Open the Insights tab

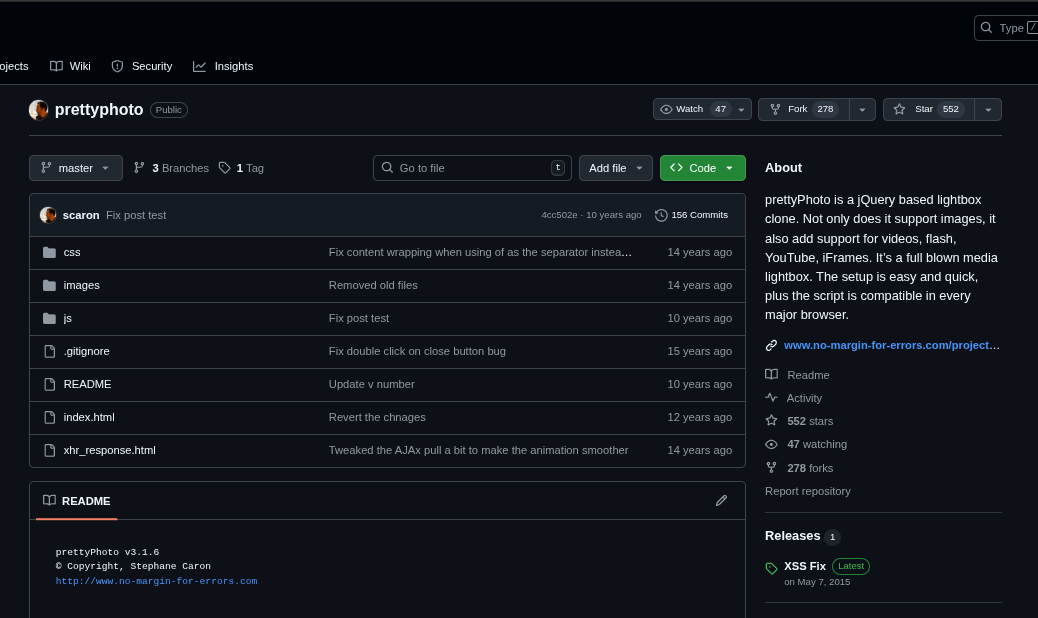223,66
